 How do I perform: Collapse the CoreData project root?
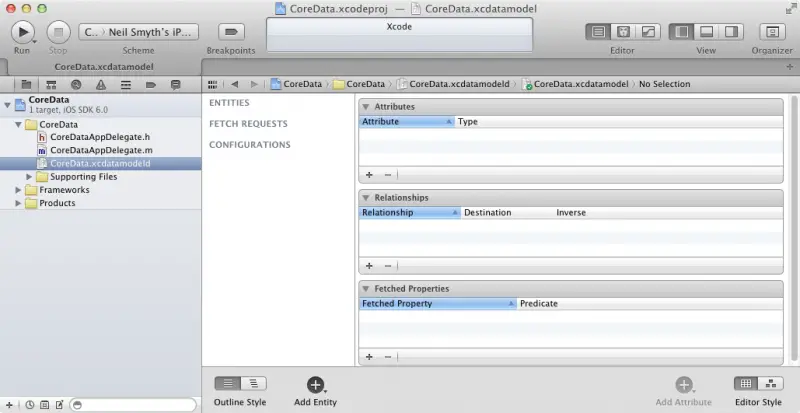click(7, 105)
